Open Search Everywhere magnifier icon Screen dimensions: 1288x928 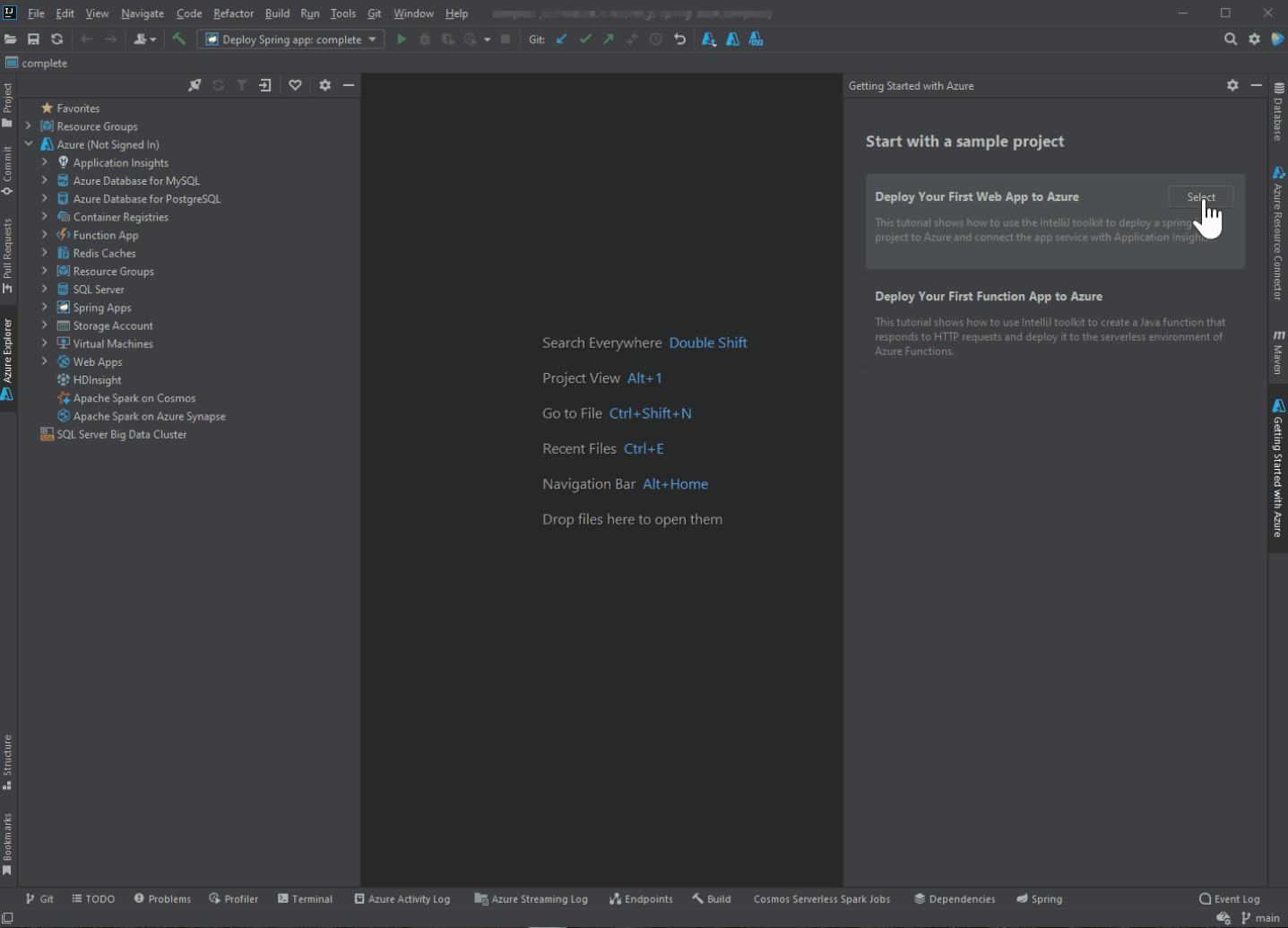[x=1231, y=39]
